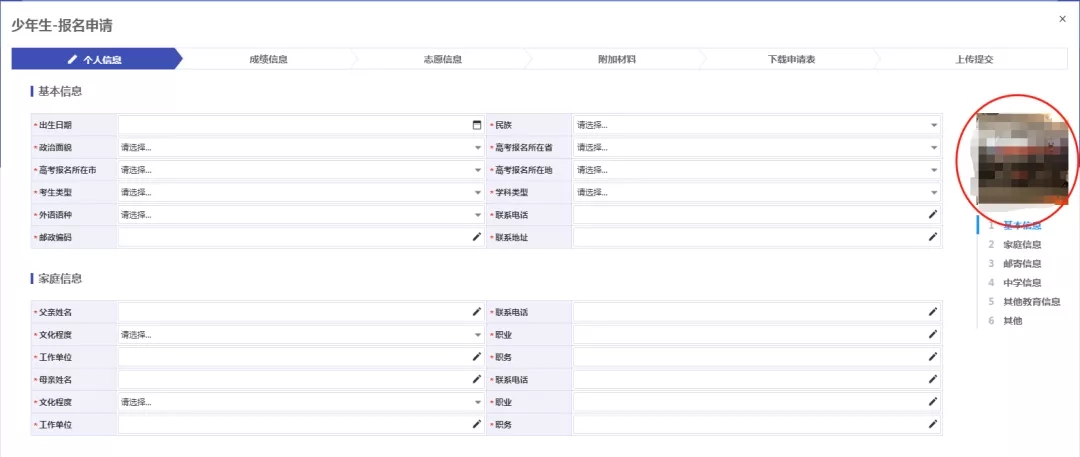Image resolution: width=1080 pixels, height=457 pixels.
Task: Jump to 中学信息 in side navigation
Action: (x=1021, y=283)
